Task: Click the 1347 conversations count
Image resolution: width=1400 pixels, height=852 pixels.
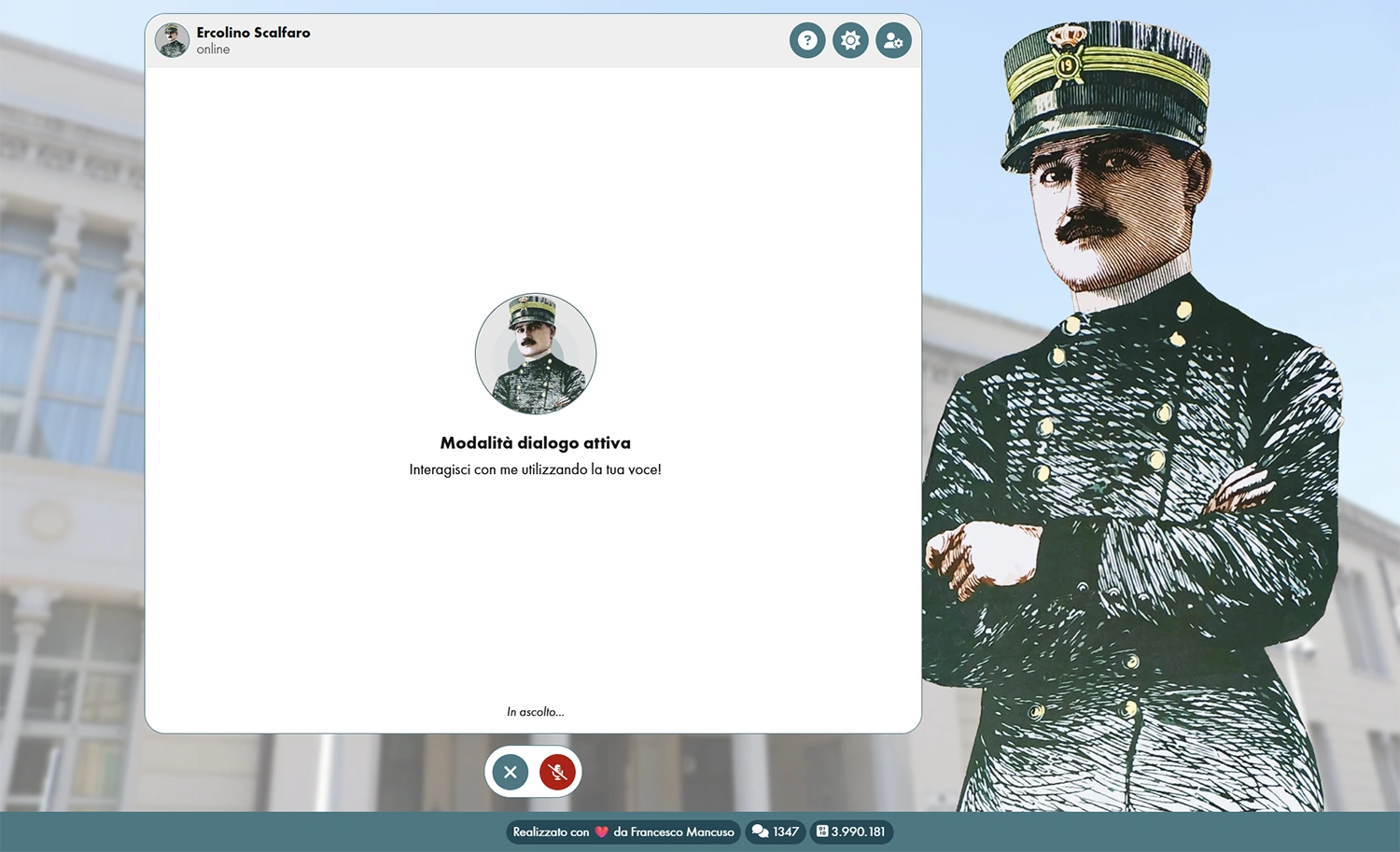Action: click(x=786, y=831)
